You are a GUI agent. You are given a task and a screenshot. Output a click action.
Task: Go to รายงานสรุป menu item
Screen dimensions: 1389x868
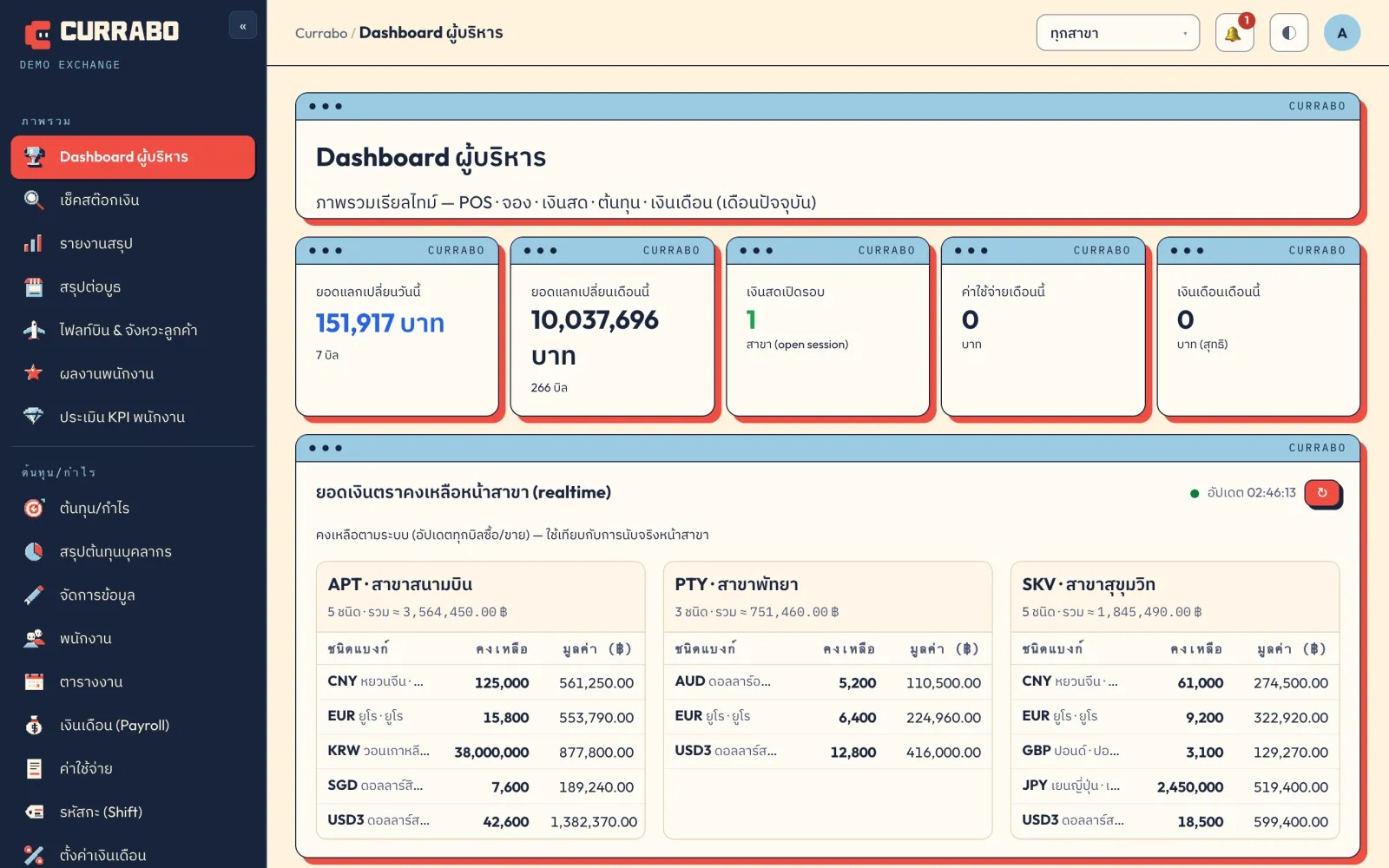(x=133, y=243)
